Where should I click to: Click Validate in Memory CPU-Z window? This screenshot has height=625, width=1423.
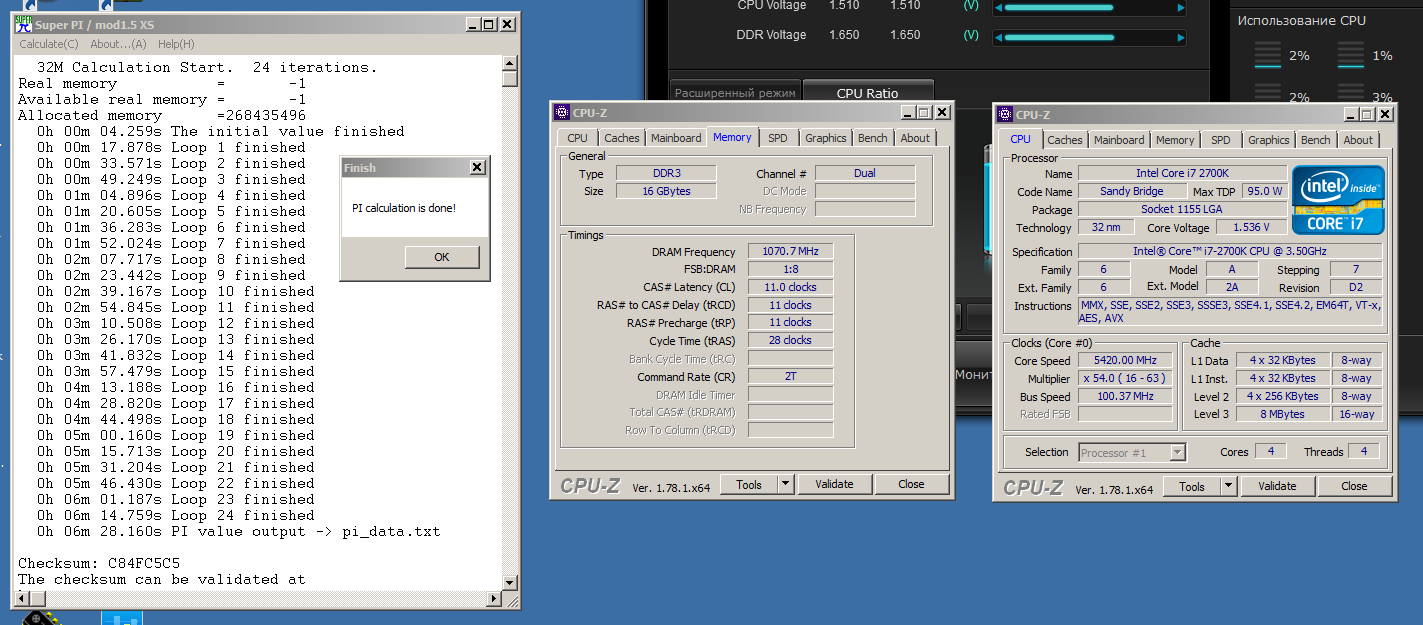click(834, 484)
